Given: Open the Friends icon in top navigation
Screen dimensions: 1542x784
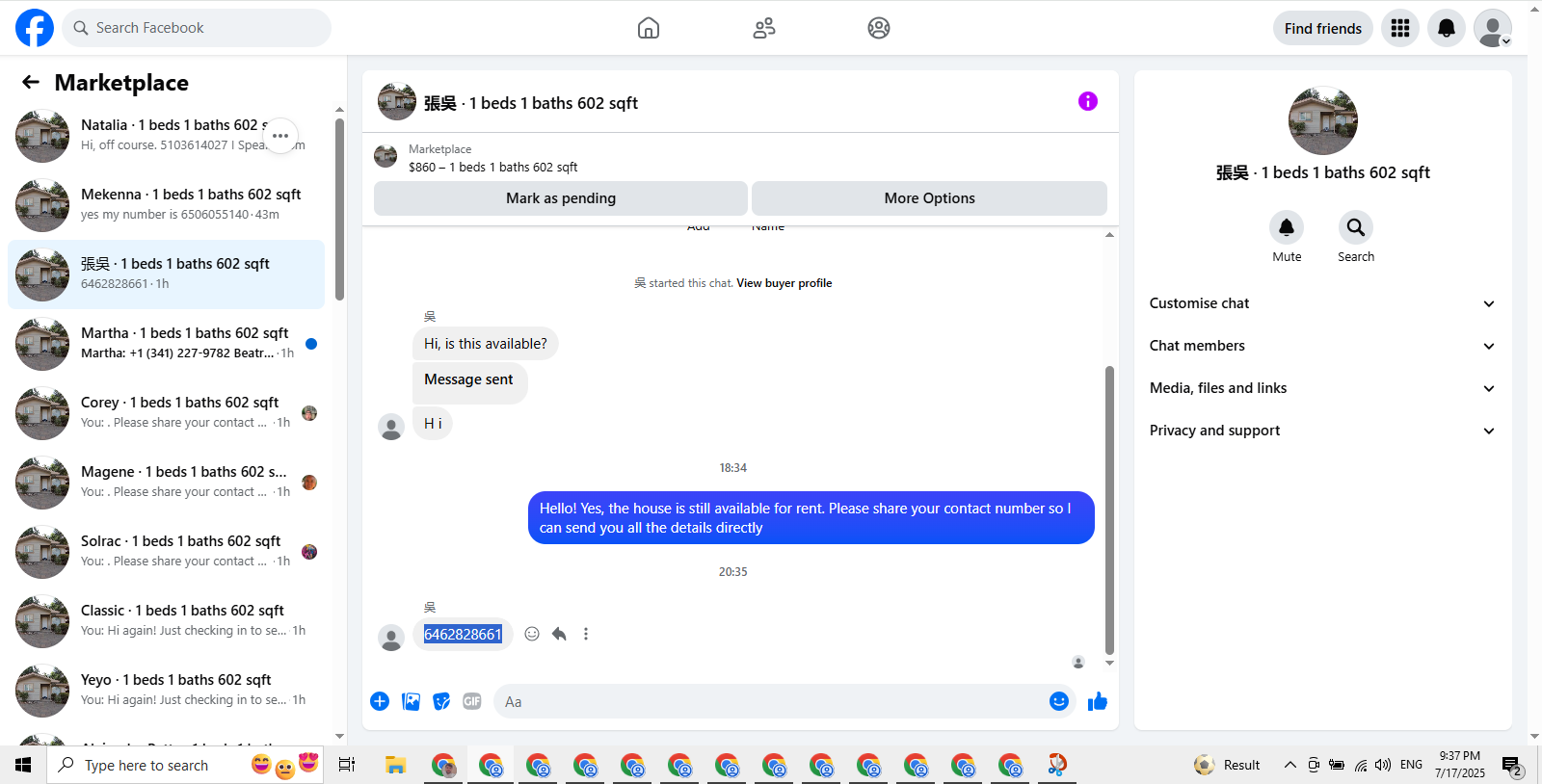Looking at the screenshot, I should pos(764,28).
